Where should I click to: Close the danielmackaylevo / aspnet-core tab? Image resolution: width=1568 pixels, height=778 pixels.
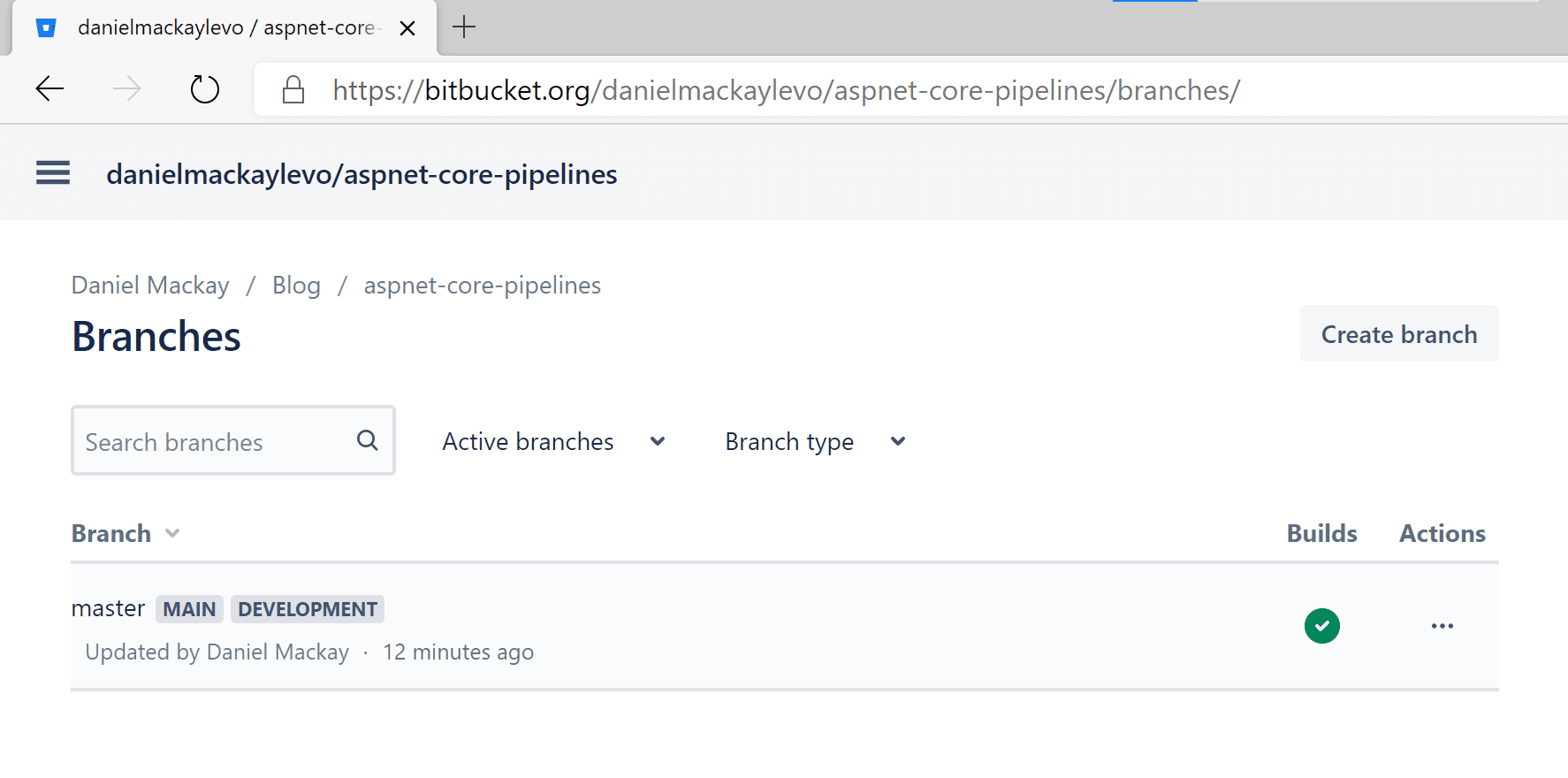(x=407, y=28)
